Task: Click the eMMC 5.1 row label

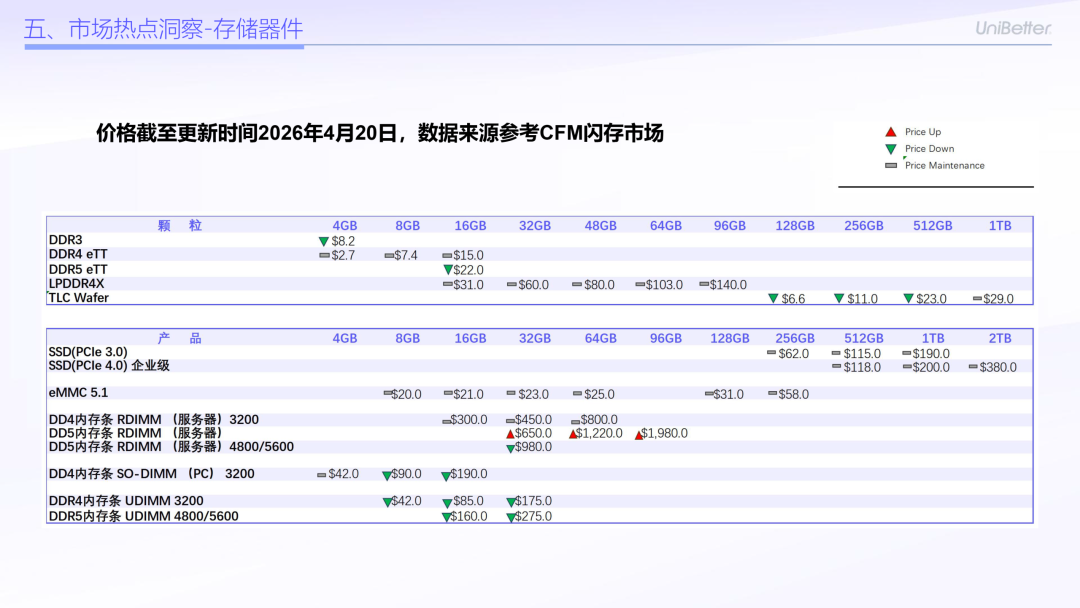Action: (79, 393)
